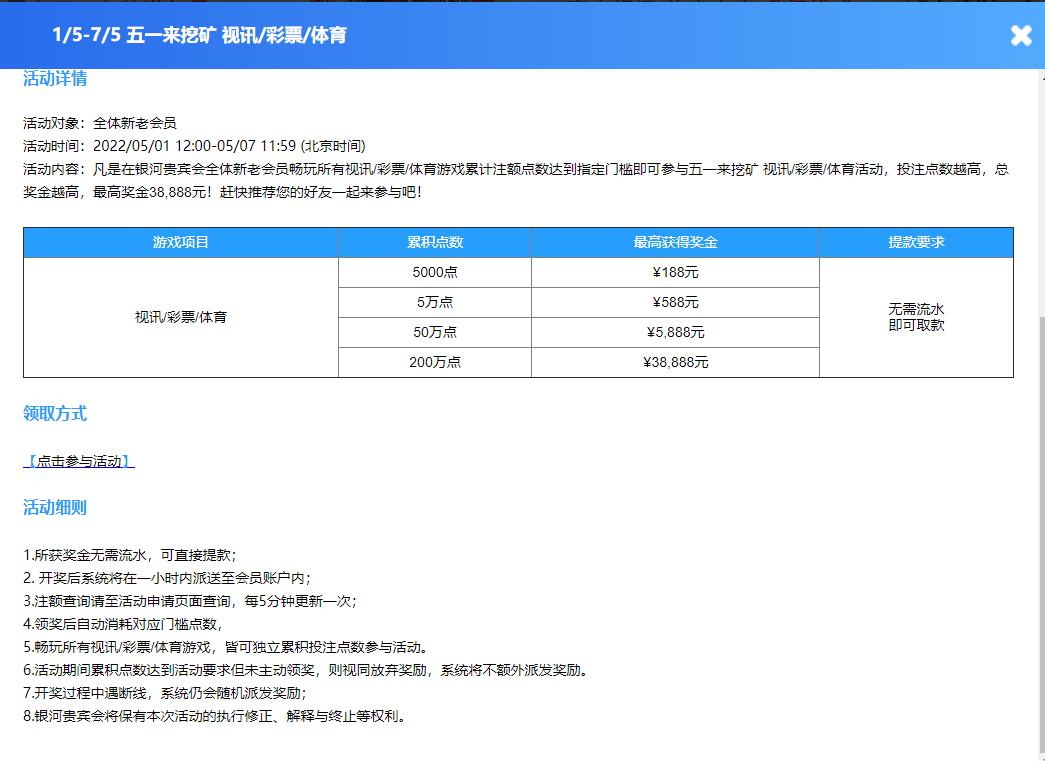Click the ¥38,888元 bonus cell

(x=675, y=362)
